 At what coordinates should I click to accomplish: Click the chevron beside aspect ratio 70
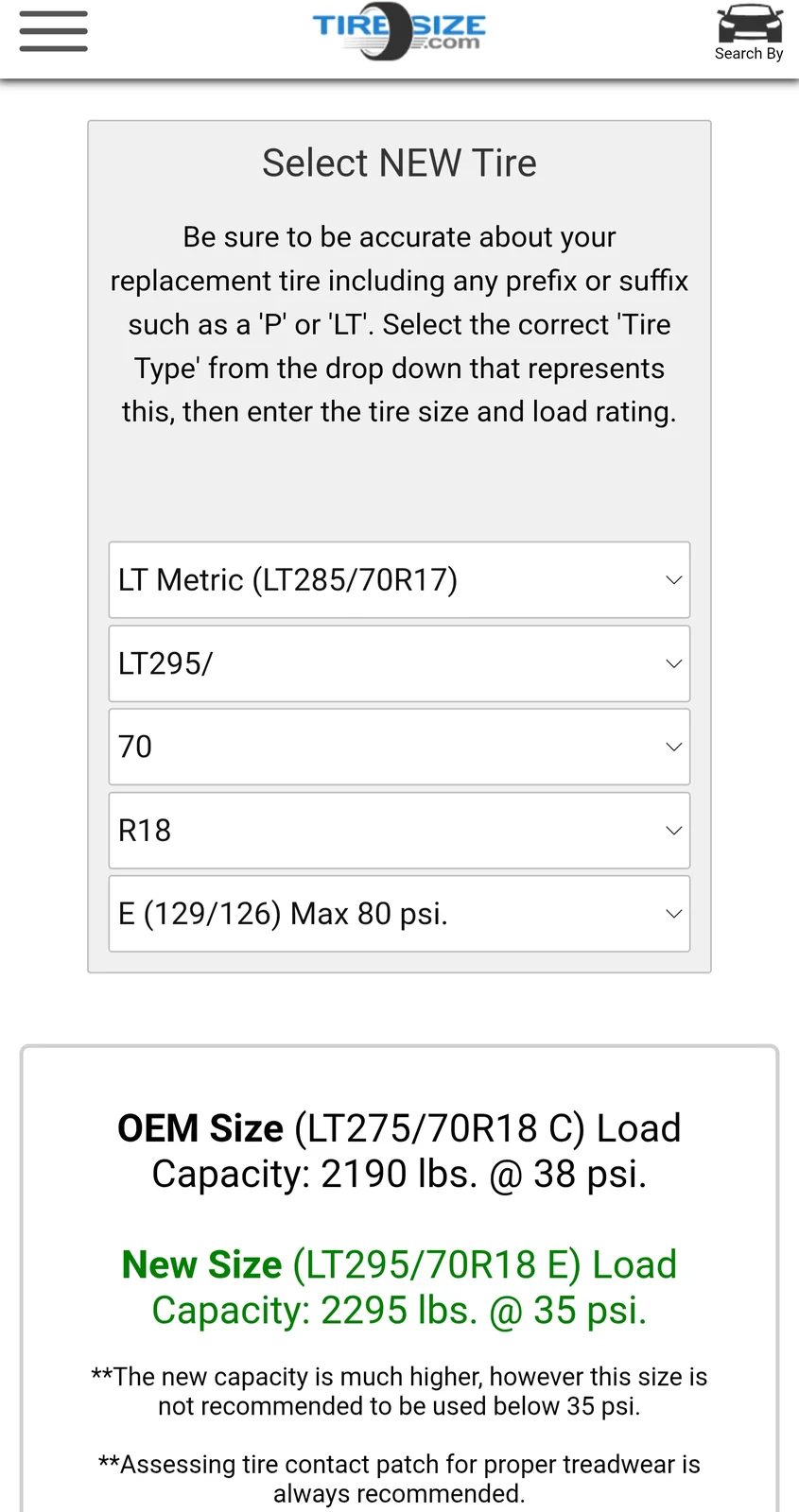tap(673, 747)
